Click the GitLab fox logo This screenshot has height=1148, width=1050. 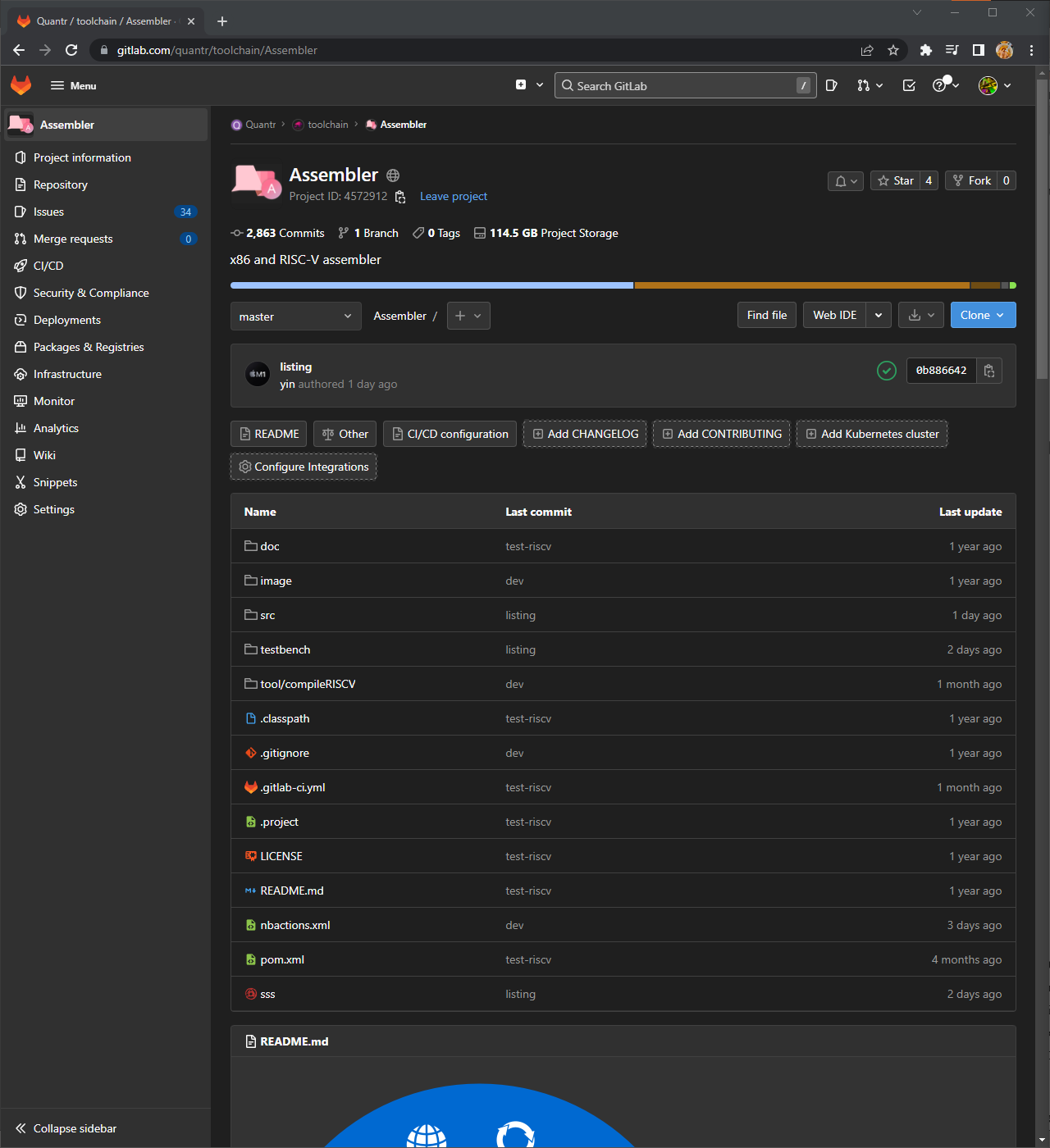click(21, 85)
